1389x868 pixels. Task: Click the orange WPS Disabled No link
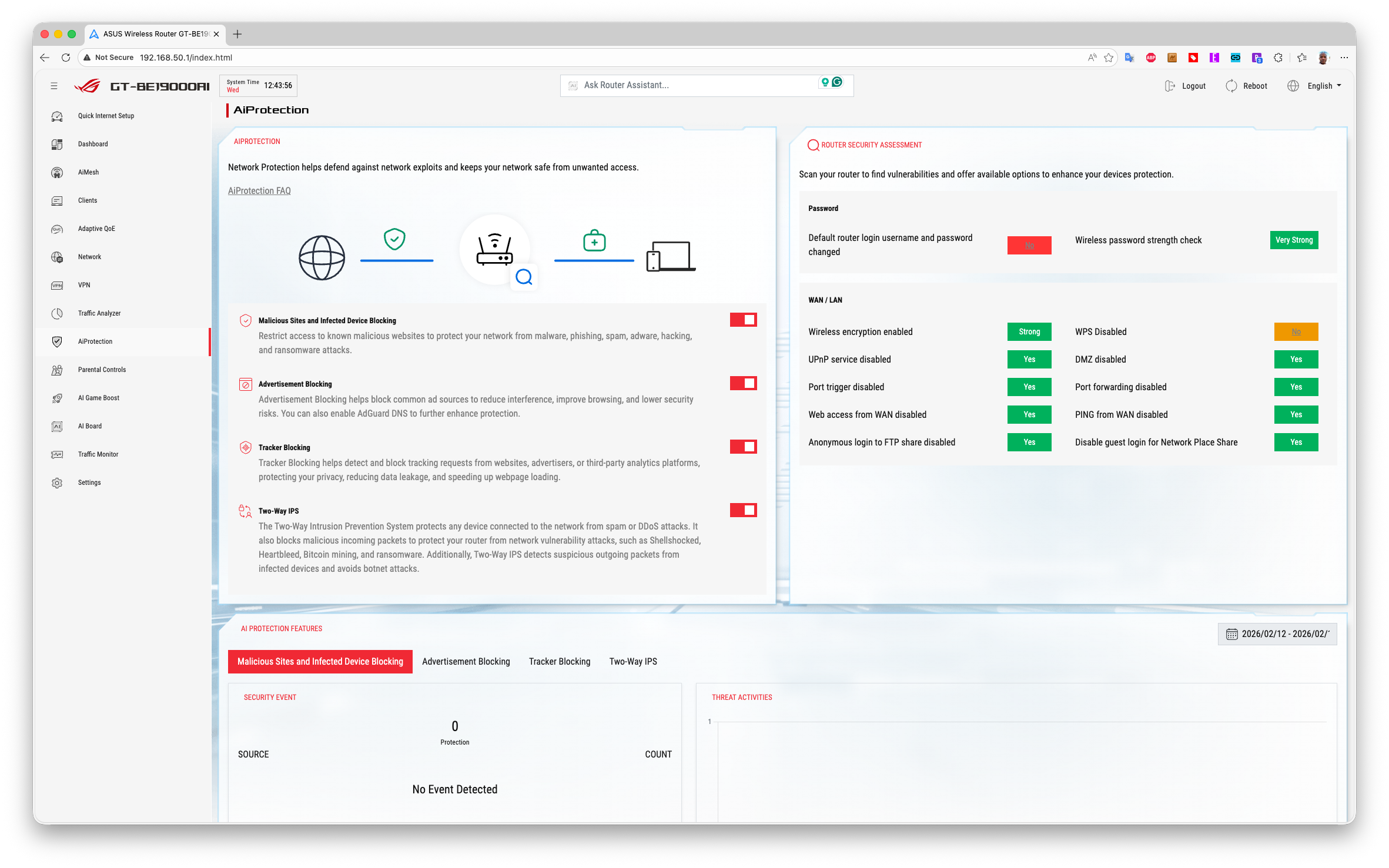click(1296, 332)
